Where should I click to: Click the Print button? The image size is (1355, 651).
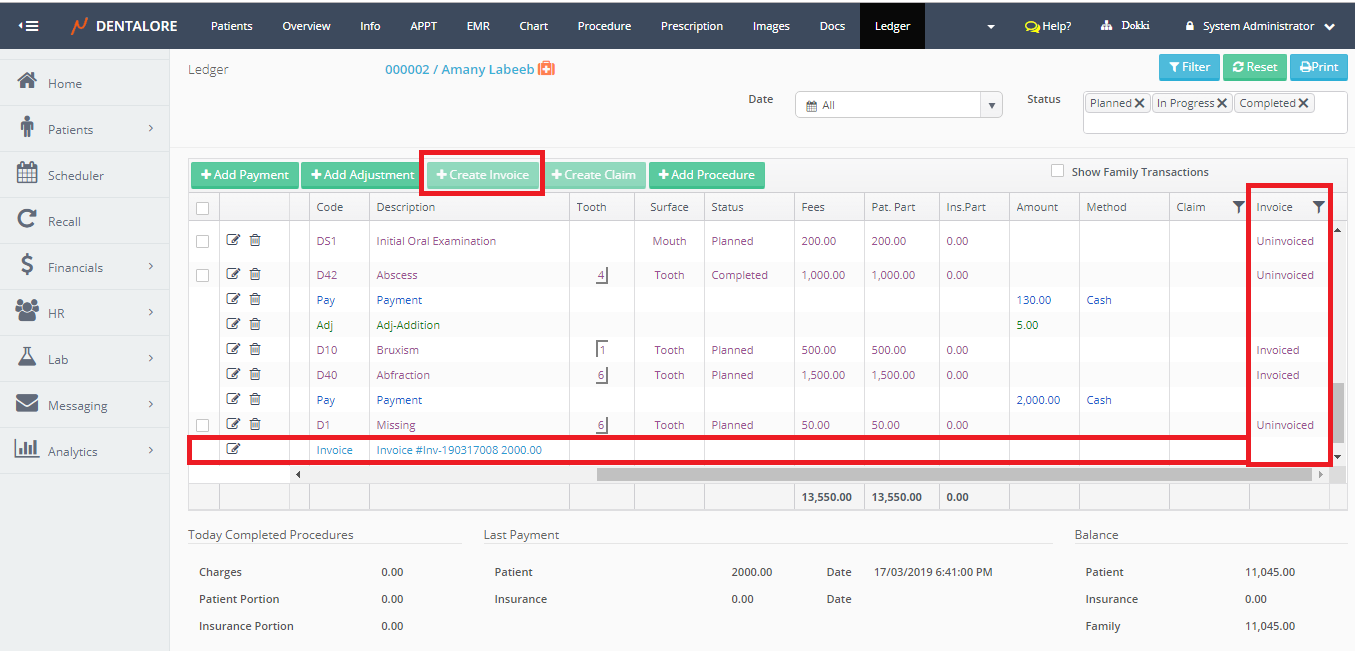click(1318, 67)
